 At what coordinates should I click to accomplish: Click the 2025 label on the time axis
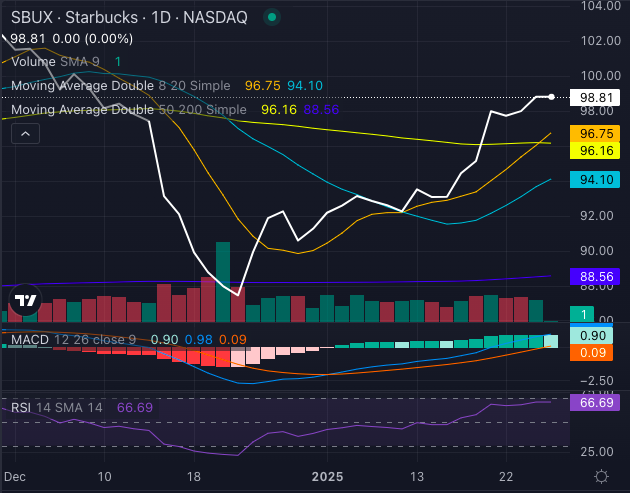point(326,477)
